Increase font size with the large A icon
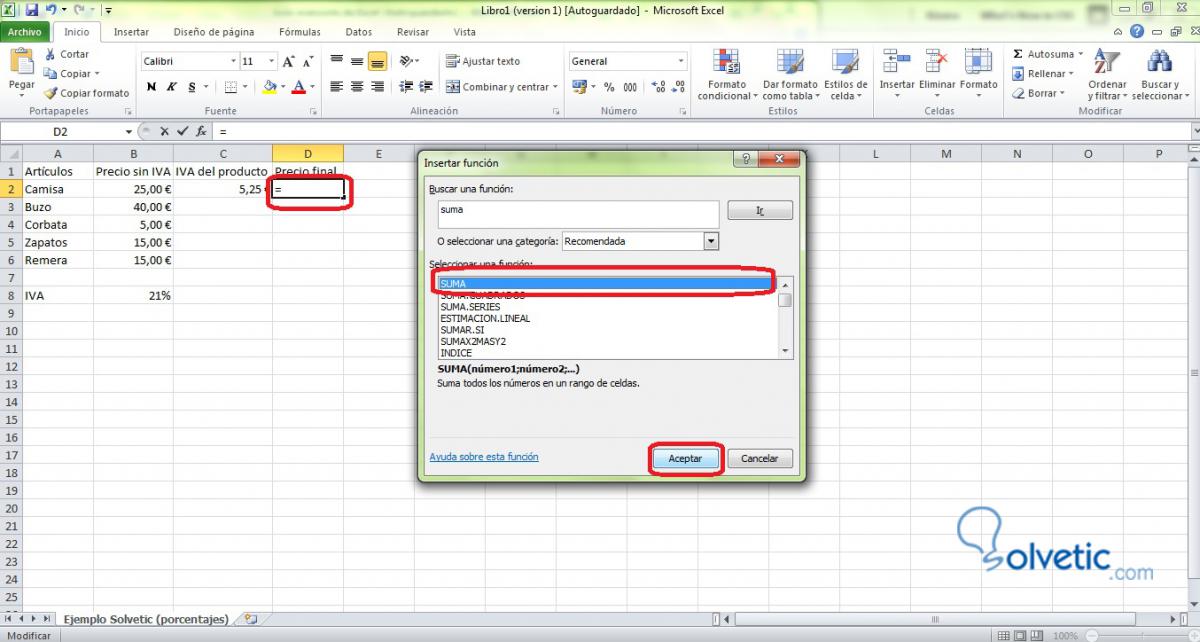The width and height of the screenshot is (1200, 642). point(289,61)
